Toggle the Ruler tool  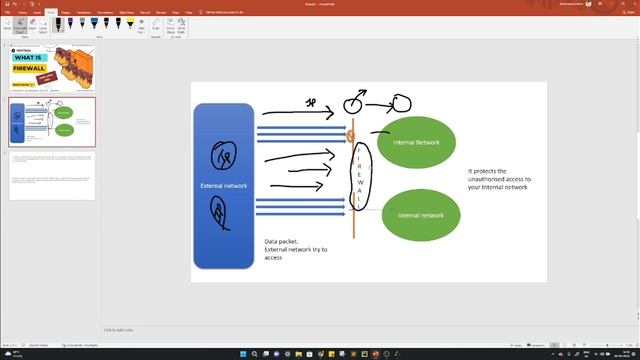(x=156, y=24)
